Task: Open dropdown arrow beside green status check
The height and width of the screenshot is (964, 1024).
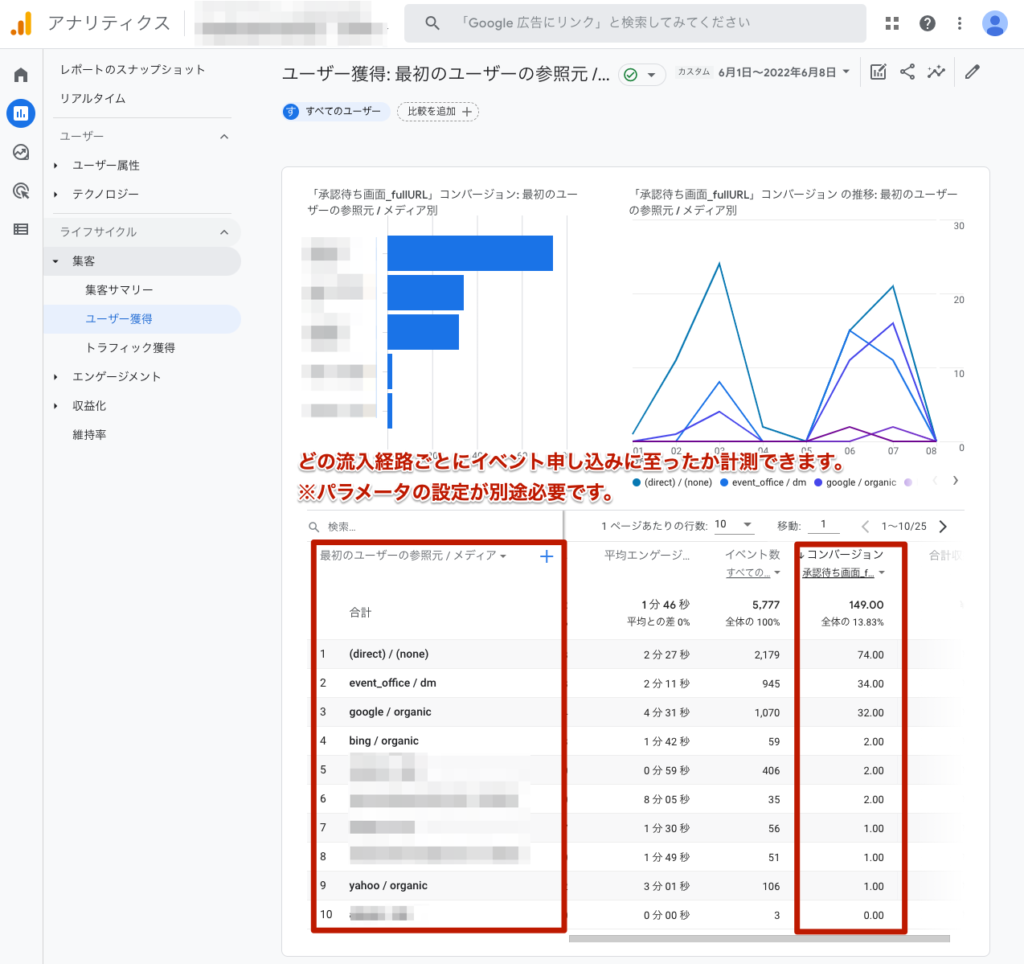Action: [x=651, y=75]
